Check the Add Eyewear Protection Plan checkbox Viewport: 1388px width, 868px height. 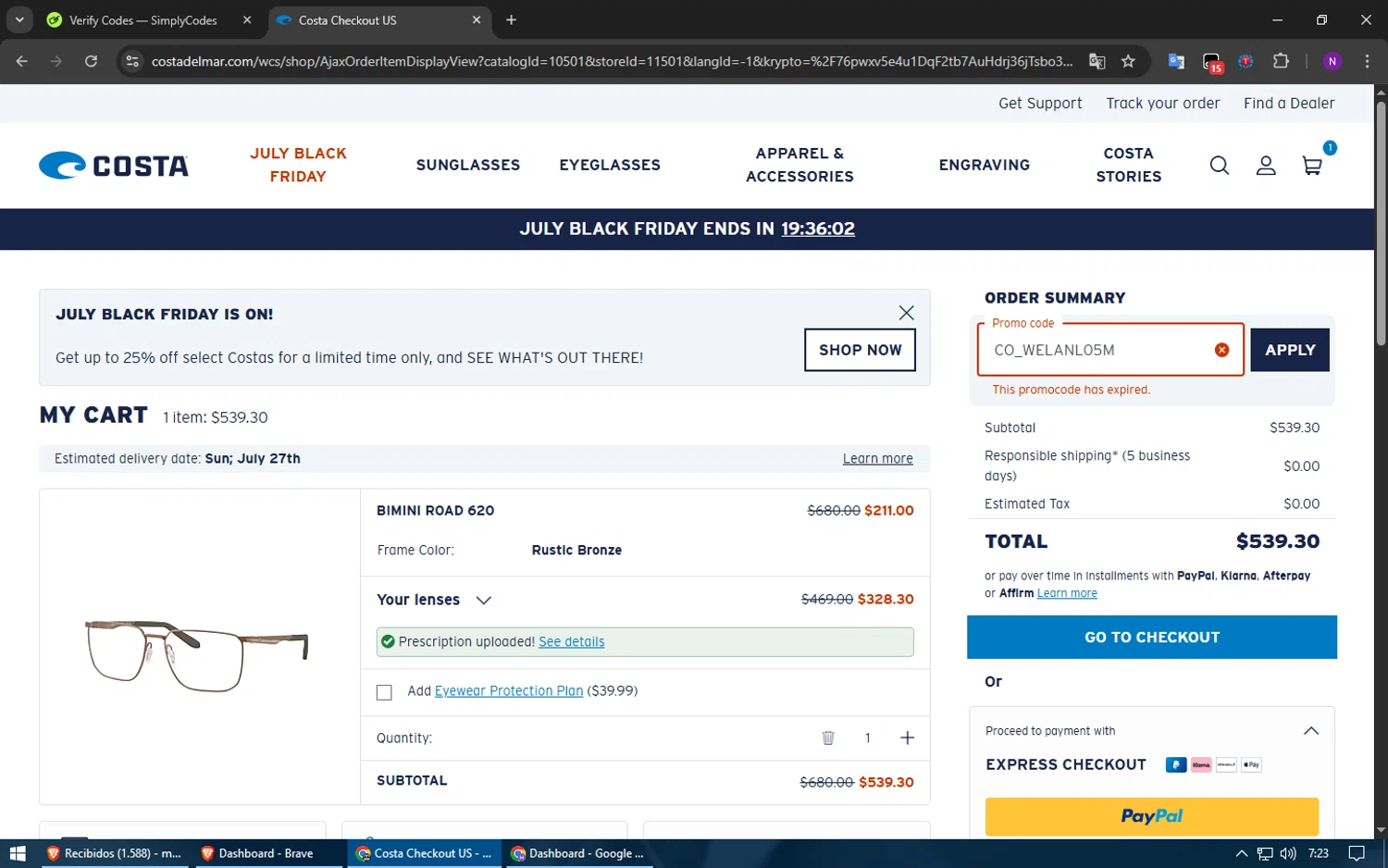(x=384, y=692)
